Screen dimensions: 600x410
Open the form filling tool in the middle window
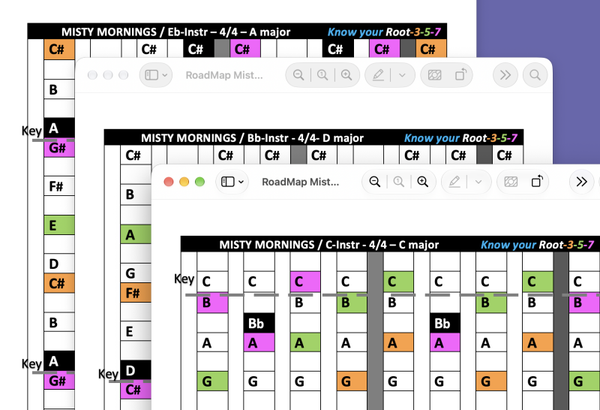pos(434,75)
